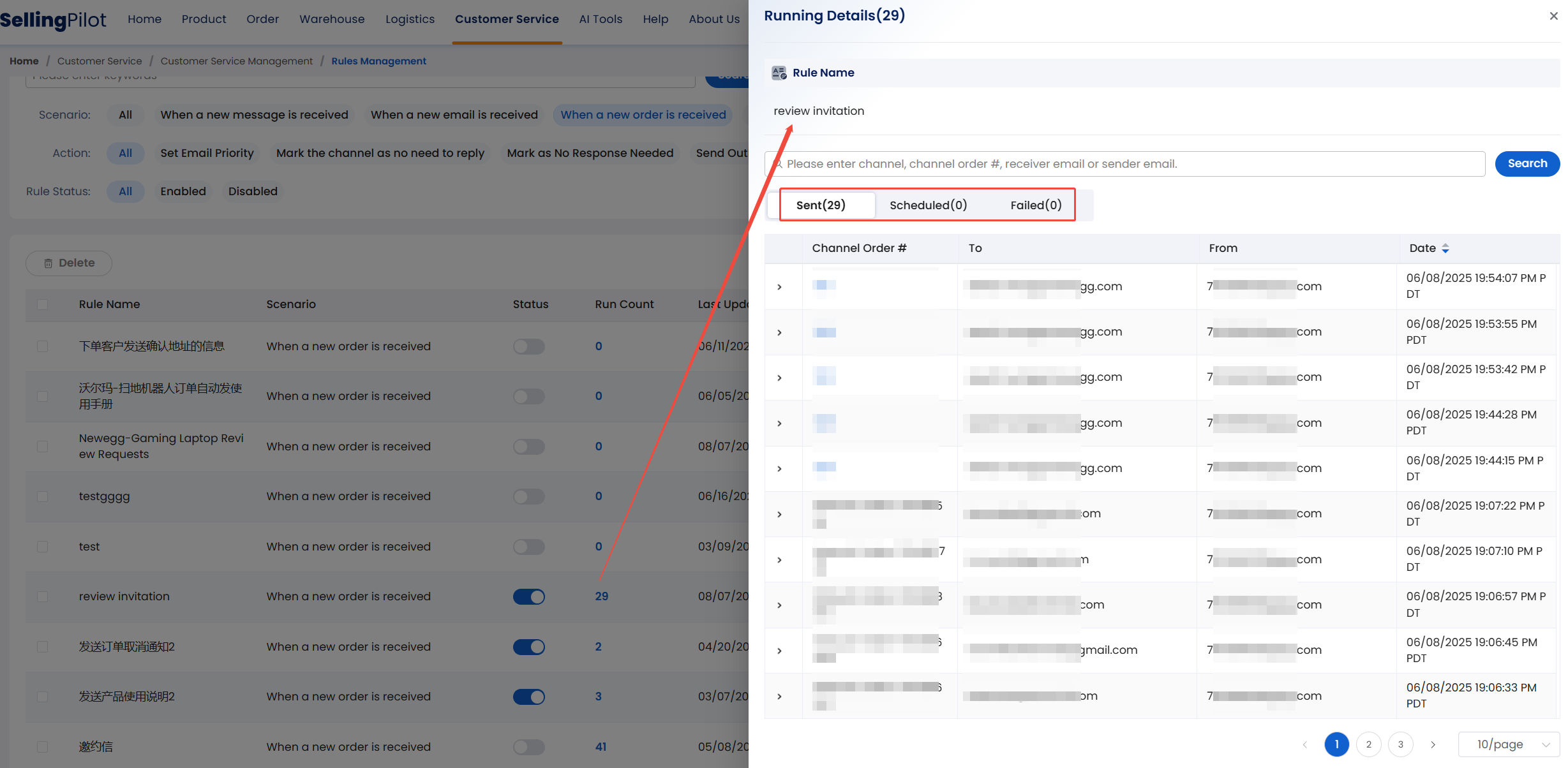Expand the row dated 06/08/2025 19:07:22
The height and width of the screenshot is (768, 1568).
point(779,514)
